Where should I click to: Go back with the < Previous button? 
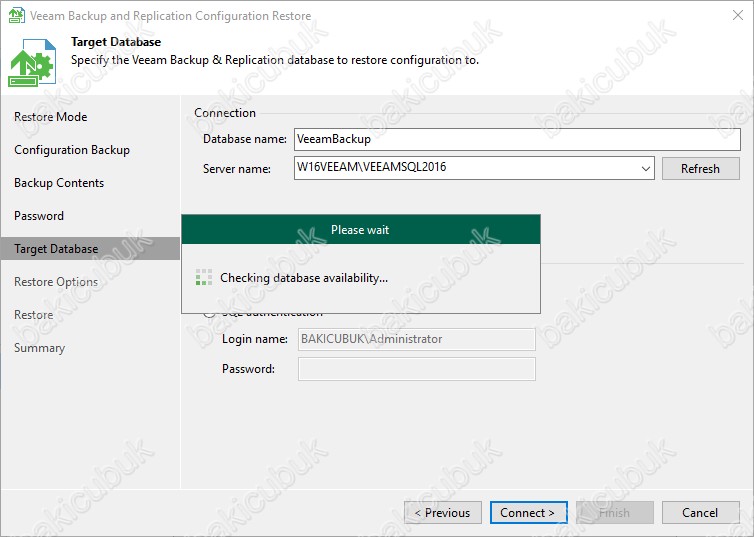point(443,513)
